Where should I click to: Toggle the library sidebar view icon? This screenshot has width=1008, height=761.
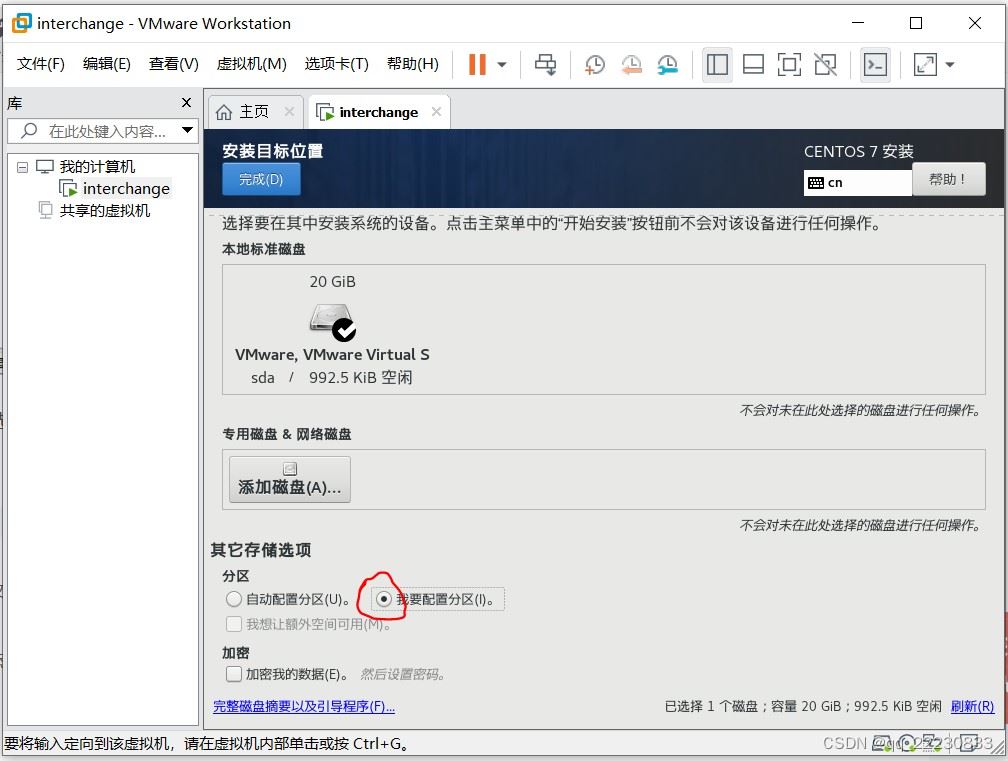click(x=717, y=64)
